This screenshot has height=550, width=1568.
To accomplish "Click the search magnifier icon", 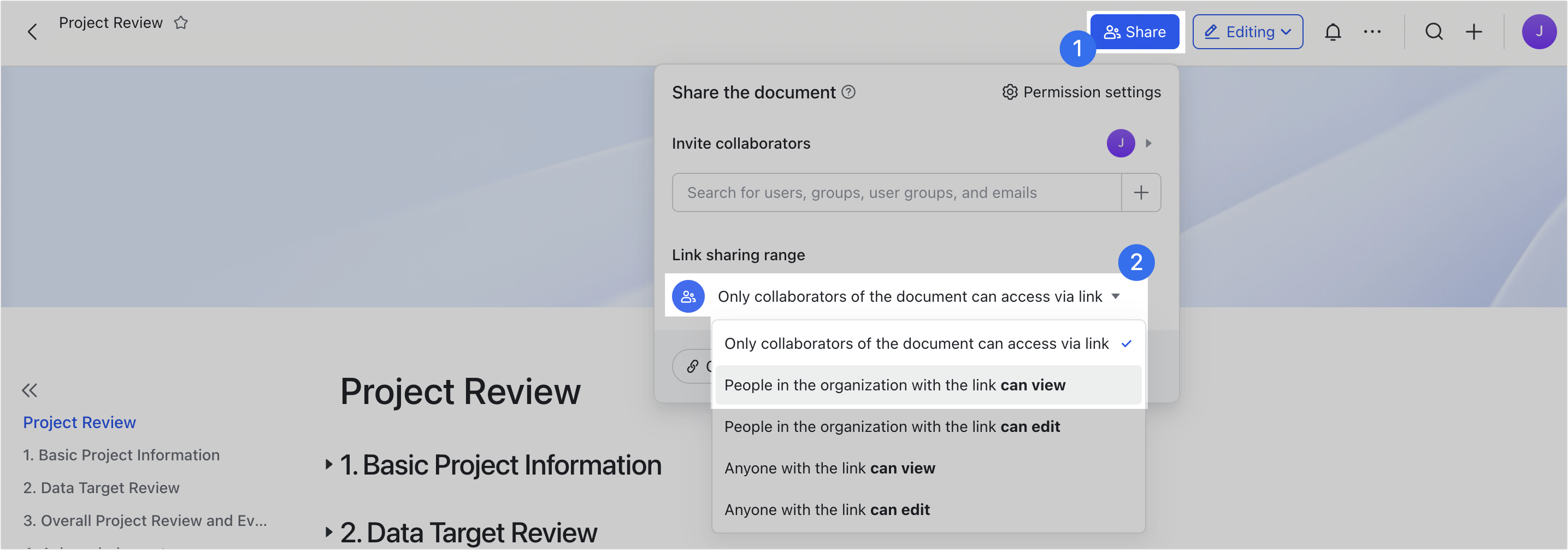I will click(1434, 32).
